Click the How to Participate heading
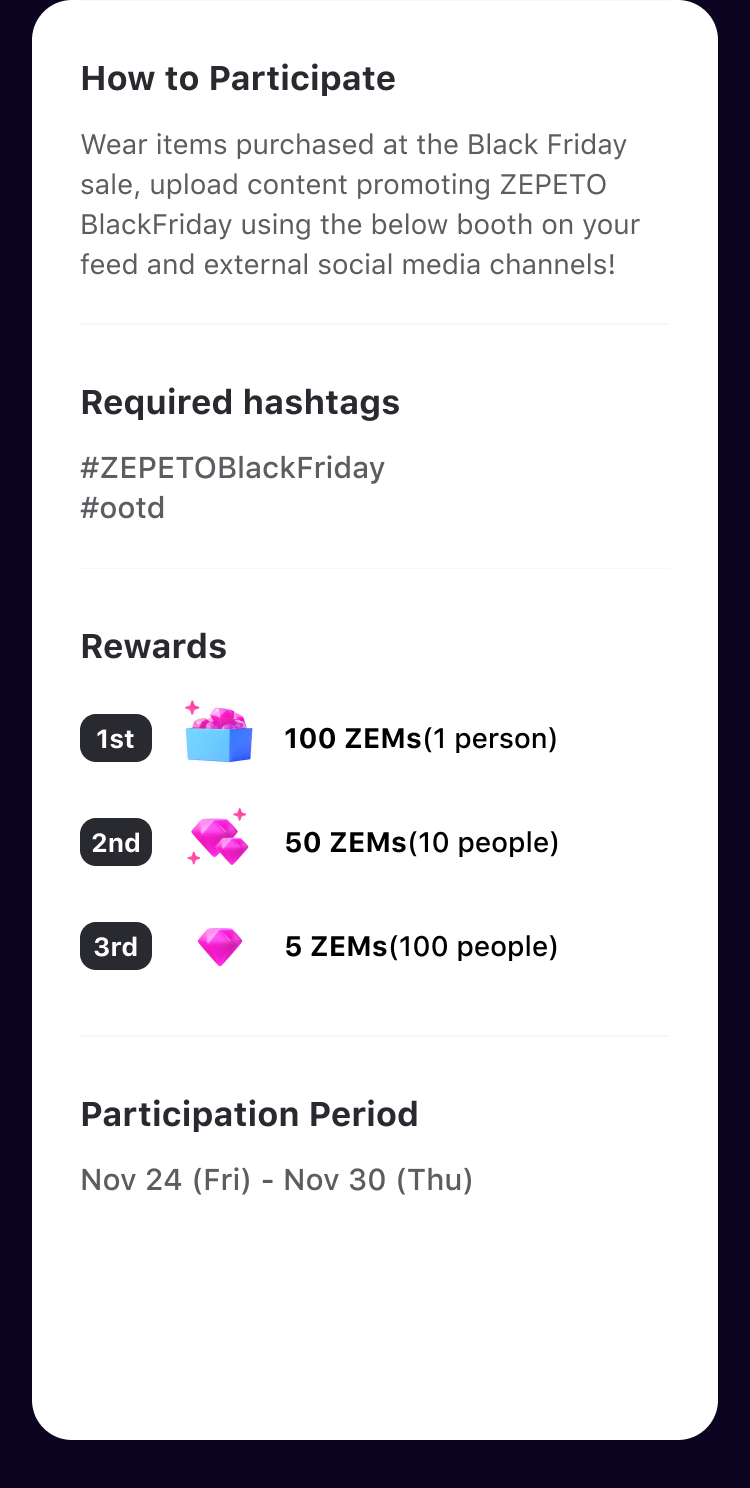750x1488 pixels. (x=238, y=78)
